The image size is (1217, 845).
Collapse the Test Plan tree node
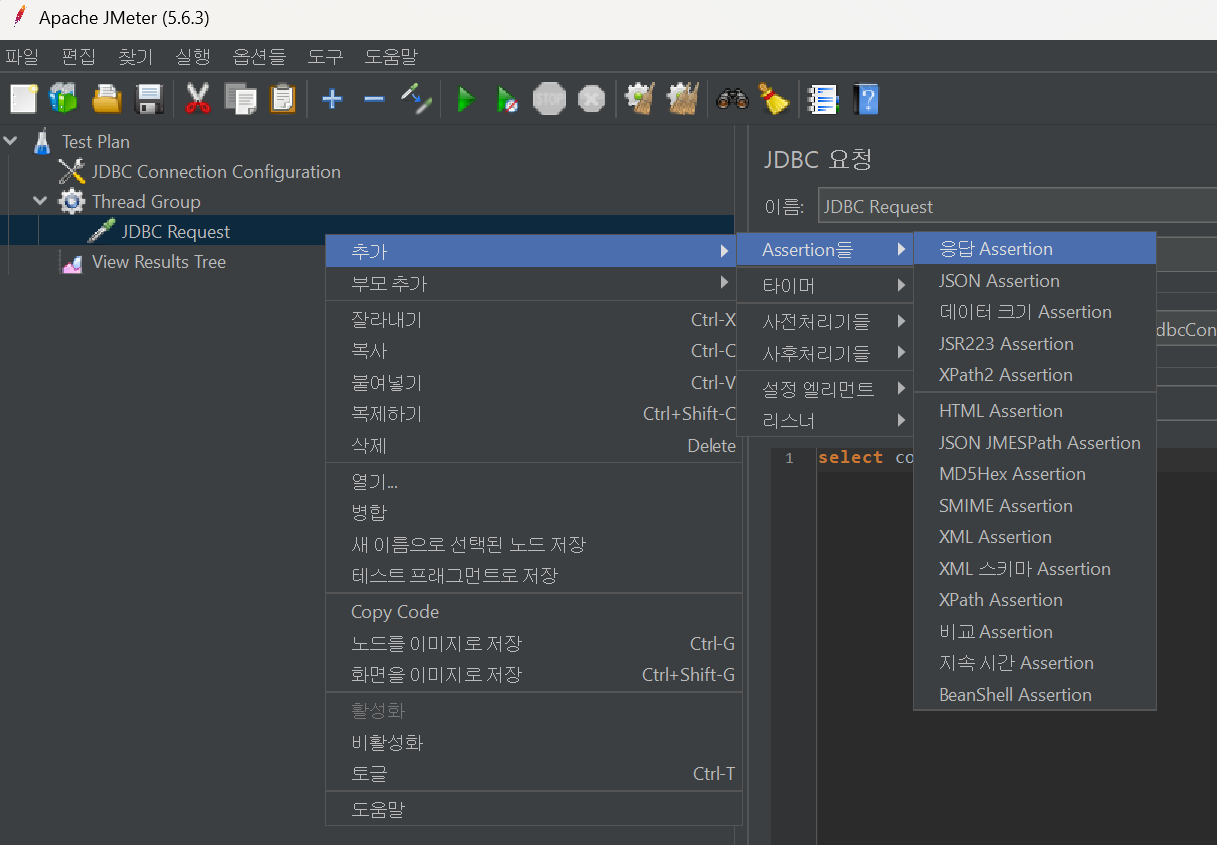pyautogui.click(x=11, y=142)
